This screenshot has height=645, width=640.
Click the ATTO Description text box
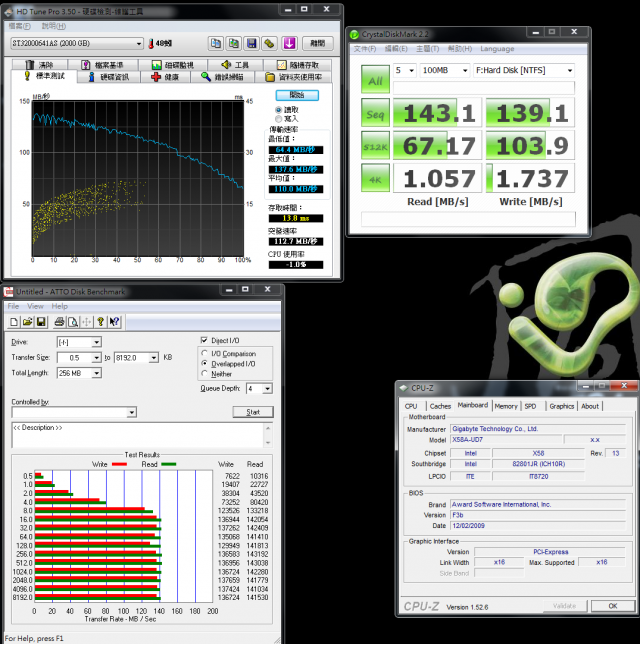138,435
